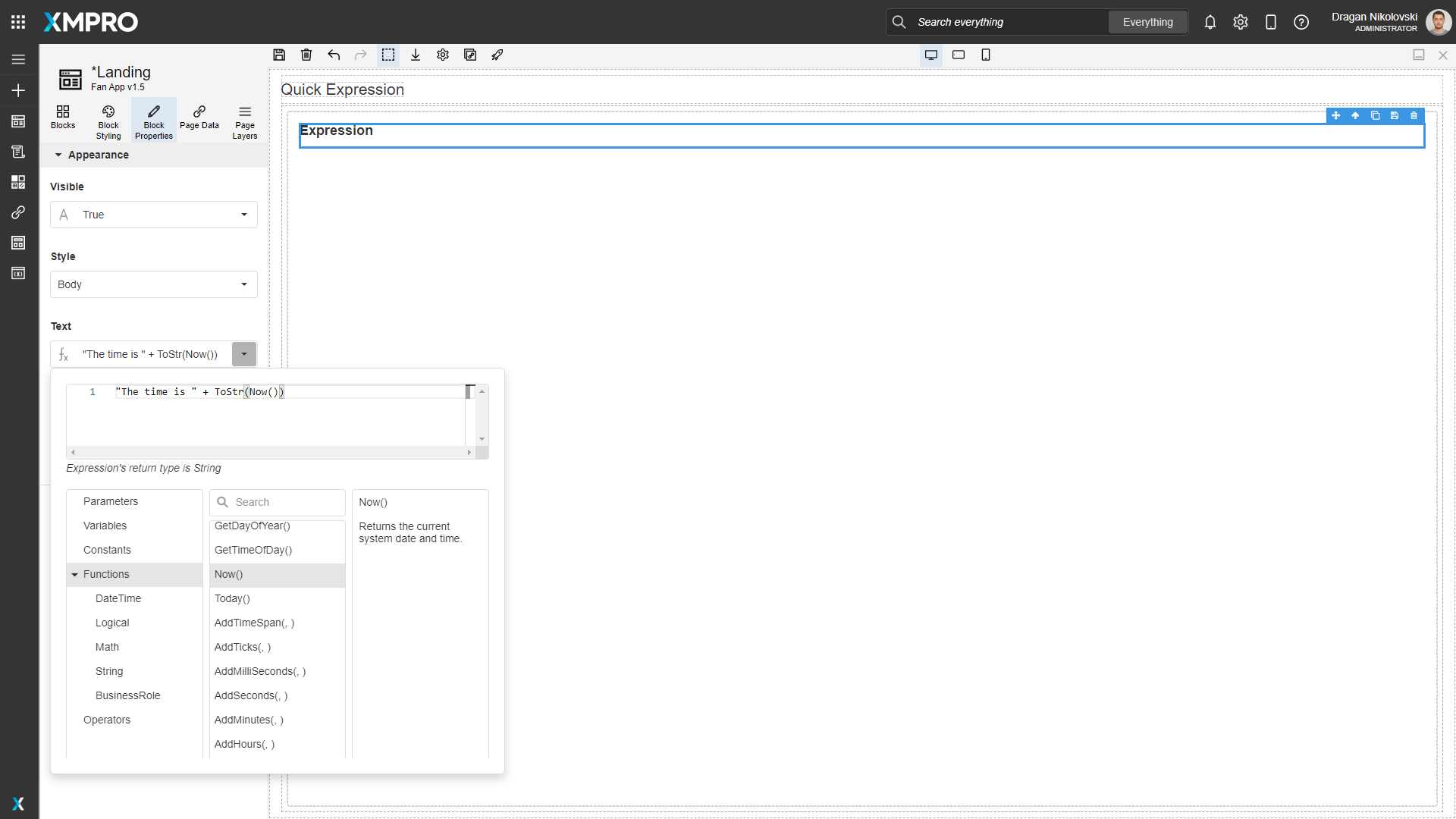The width and height of the screenshot is (1456, 819).
Task: Switch to tablet preview mode
Action: pyautogui.click(x=959, y=55)
